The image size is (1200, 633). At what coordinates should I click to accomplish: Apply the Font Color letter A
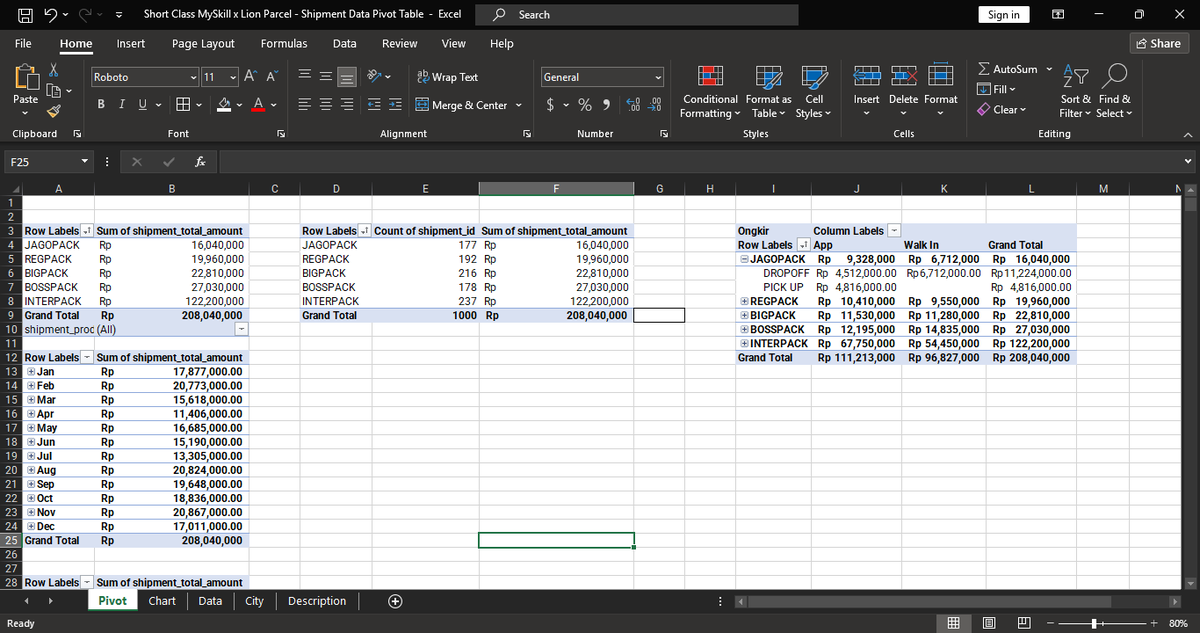pos(256,105)
